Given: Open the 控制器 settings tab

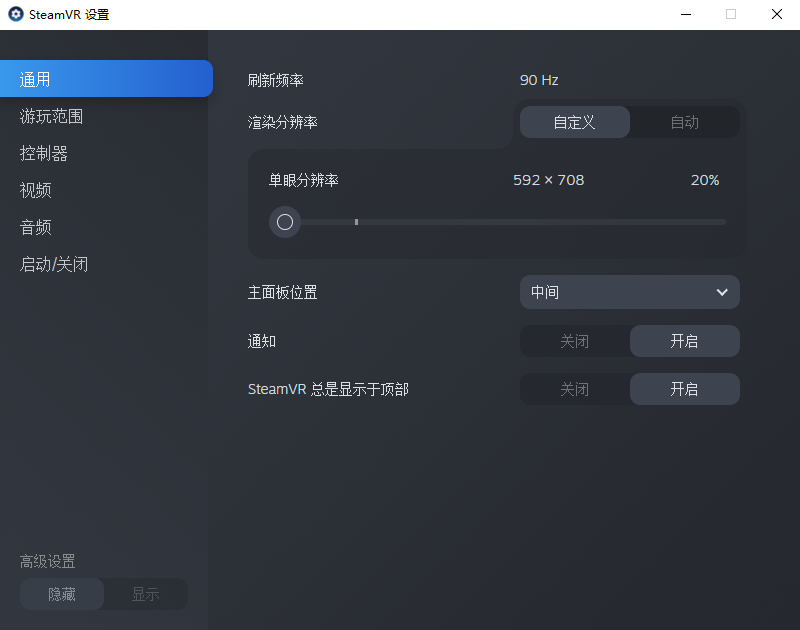Looking at the screenshot, I should click(x=43, y=153).
